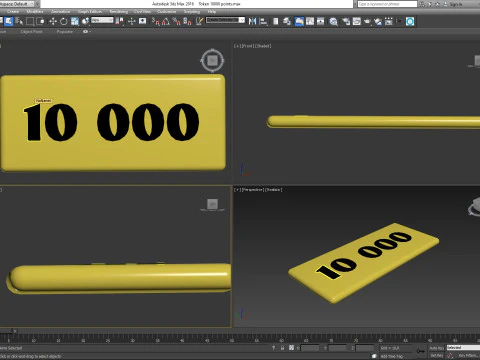Toggle the Percent Snap button
The width and height of the screenshot is (480, 360).
pos(177,21)
